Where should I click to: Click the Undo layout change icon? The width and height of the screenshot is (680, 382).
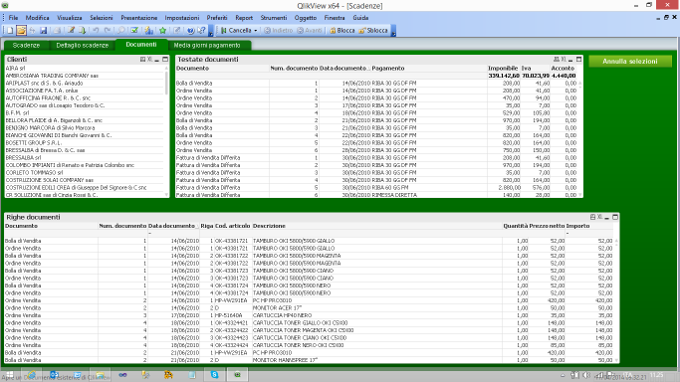[96, 31]
